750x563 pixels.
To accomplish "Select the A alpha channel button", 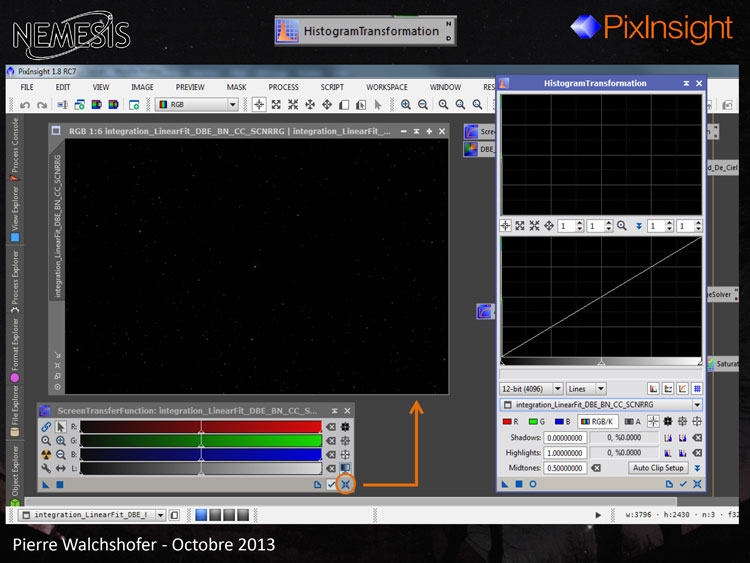I will pyautogui.click(x=632, y=421).
